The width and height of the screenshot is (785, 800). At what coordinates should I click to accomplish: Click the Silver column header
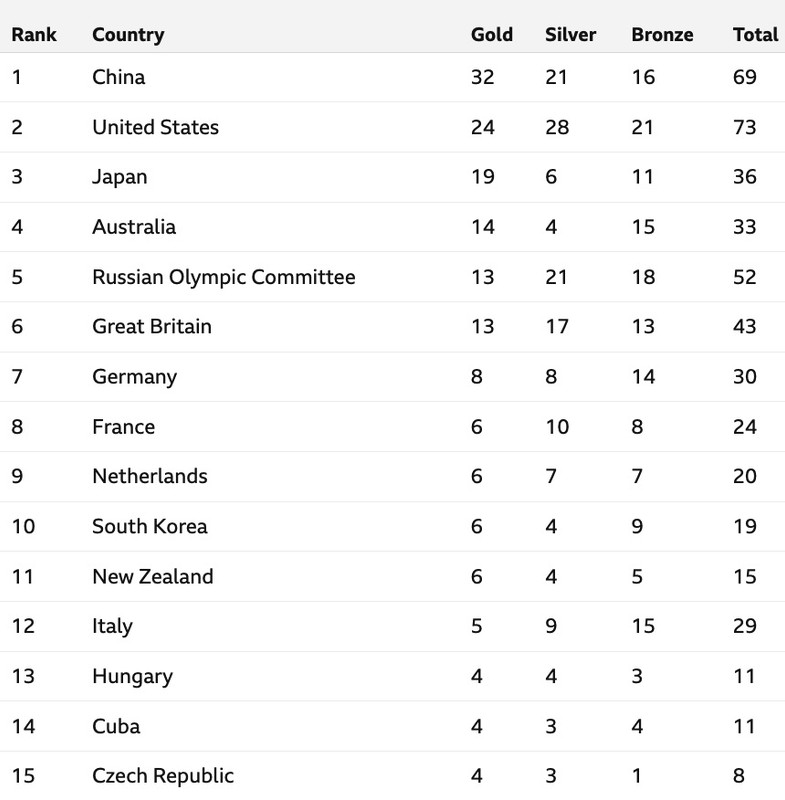[570, 35]
